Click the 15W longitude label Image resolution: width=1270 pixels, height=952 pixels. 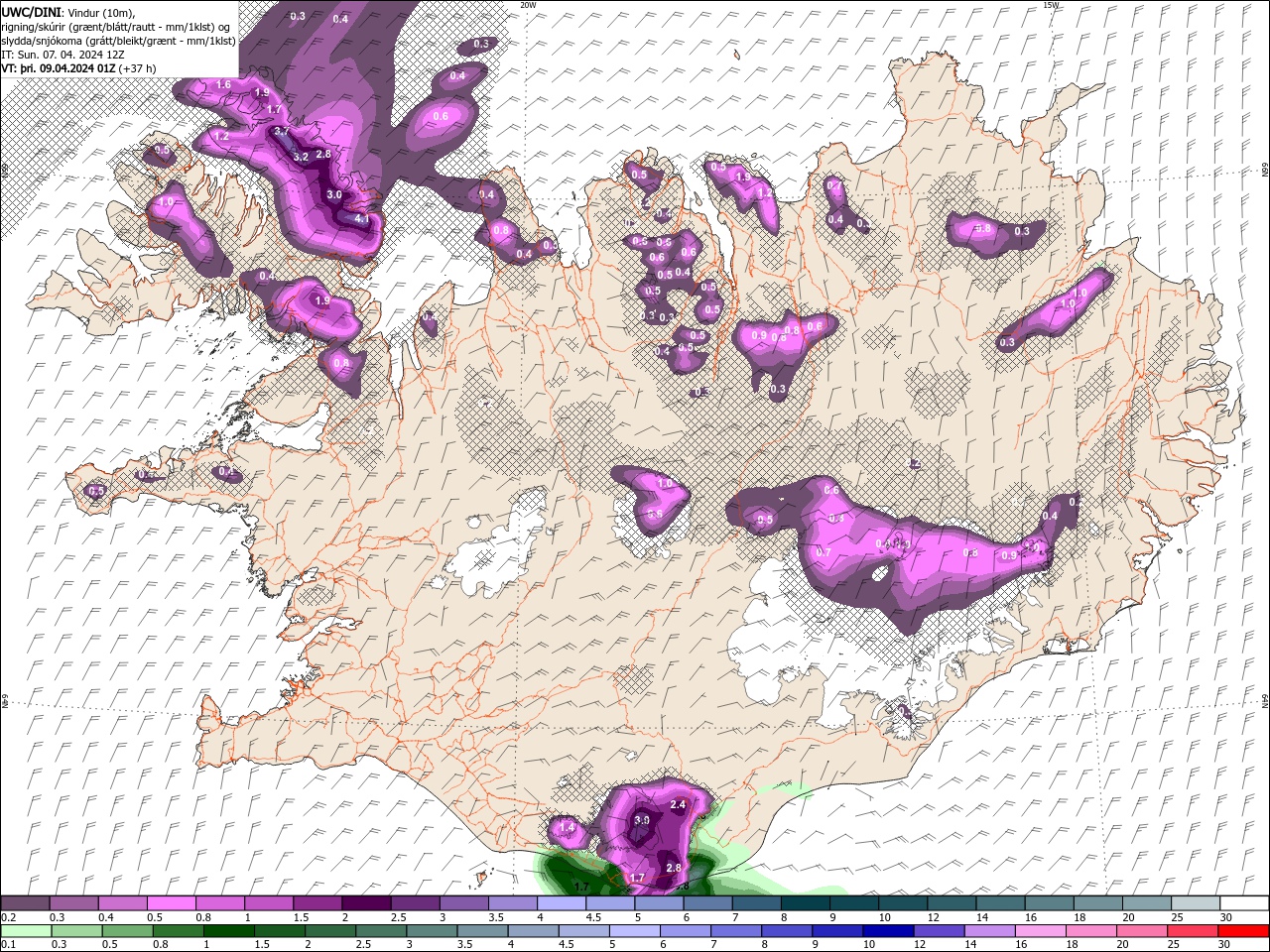click(1051, 5)
